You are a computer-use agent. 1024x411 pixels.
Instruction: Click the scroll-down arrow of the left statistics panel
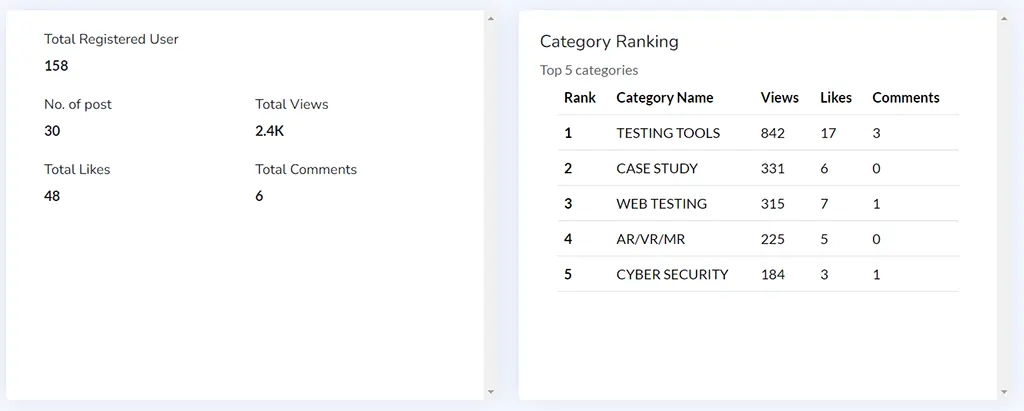pos(491,391)
